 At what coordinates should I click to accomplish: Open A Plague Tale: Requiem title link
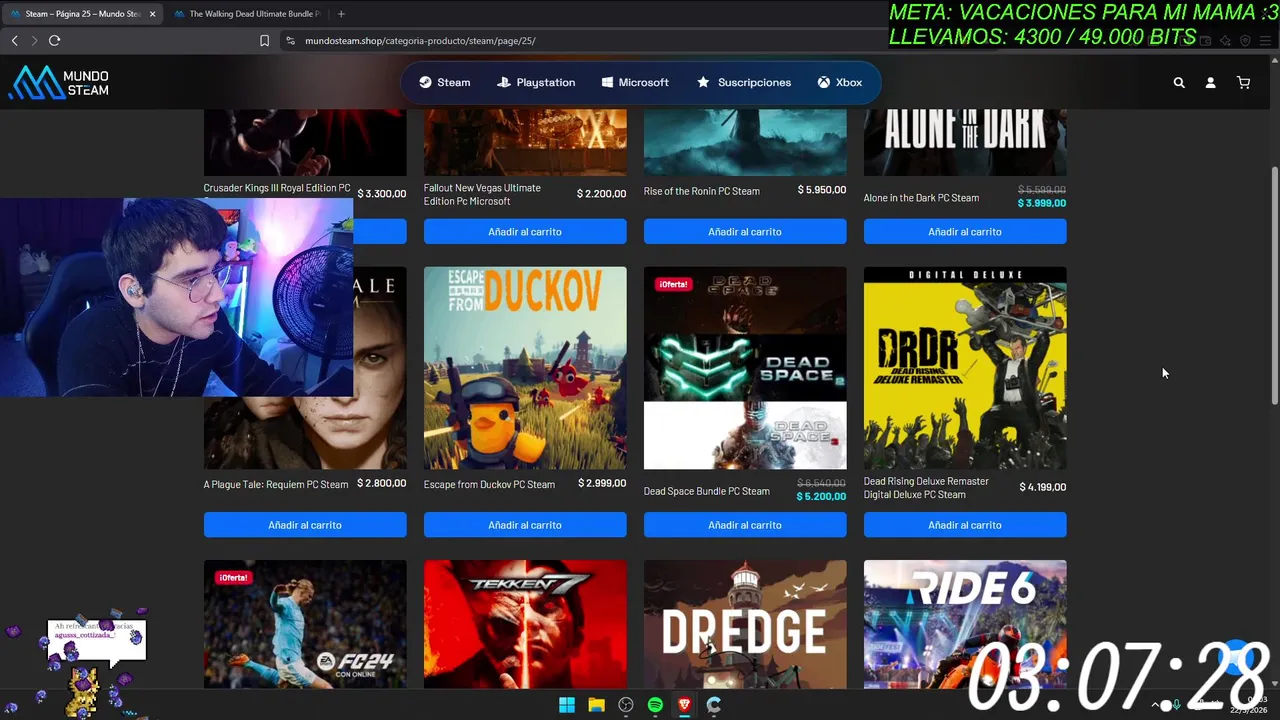click(276, 485)
